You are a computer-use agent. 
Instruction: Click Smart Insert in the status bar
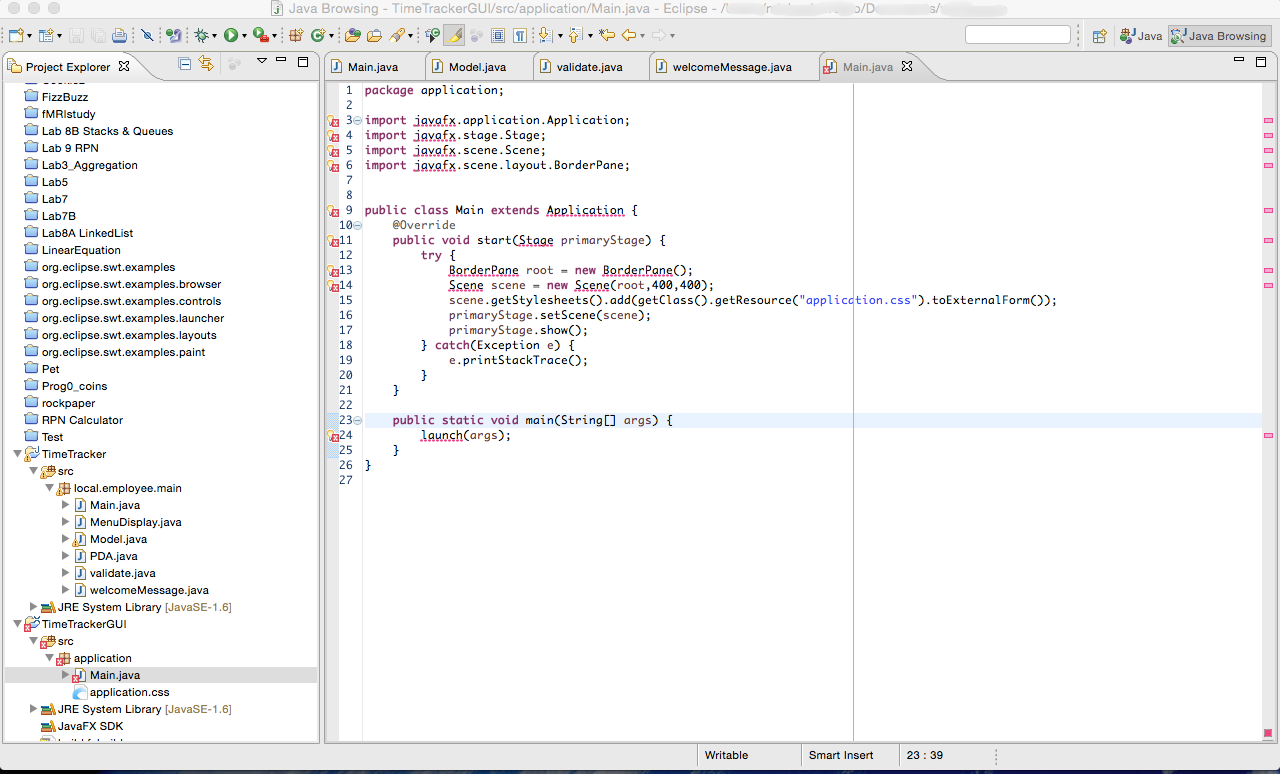(x=841, y=755)
